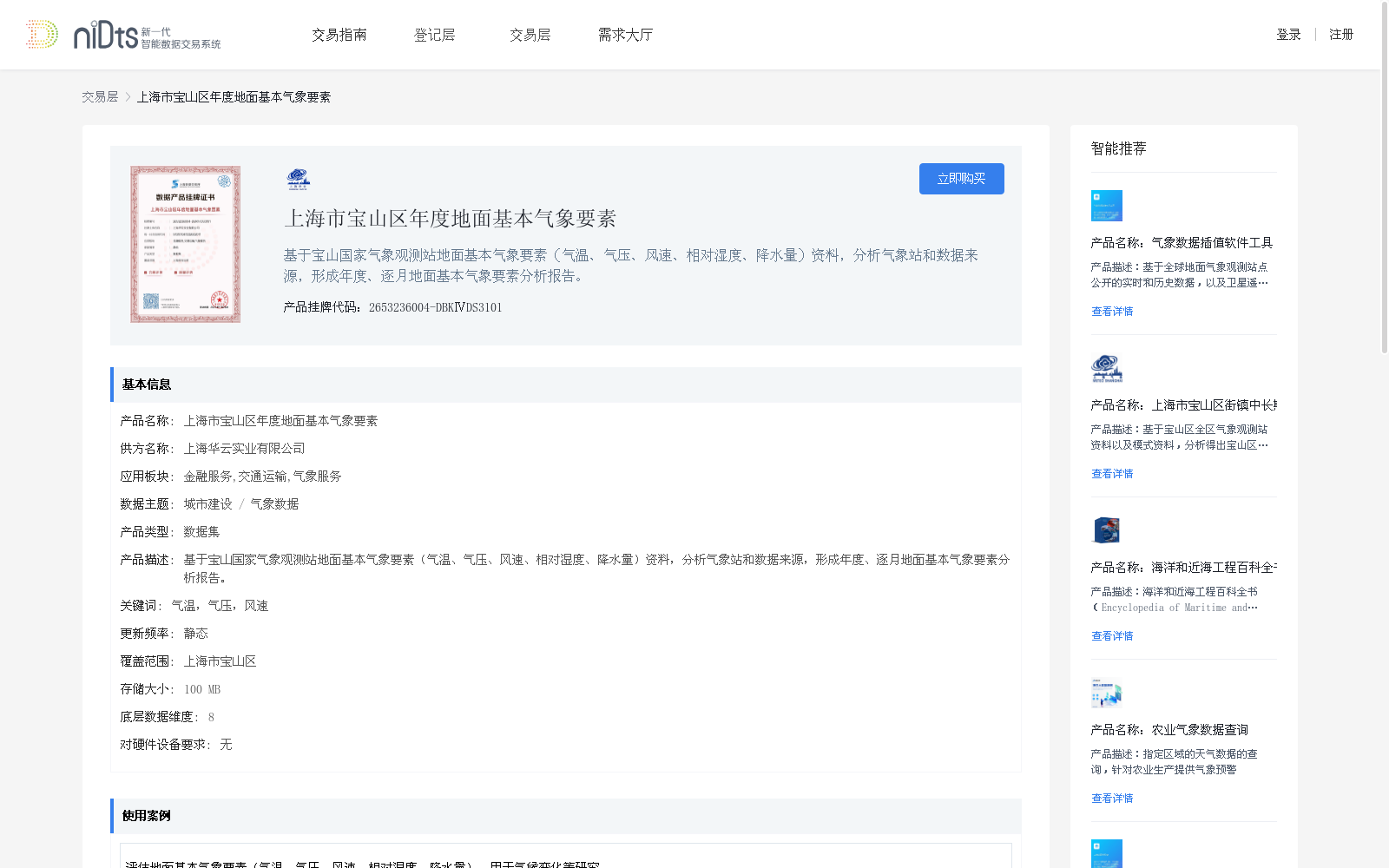Screen dimensions: 1389x868
Task: View details for 上海市宝山区街镇 product
Action: coord(1112,474)
